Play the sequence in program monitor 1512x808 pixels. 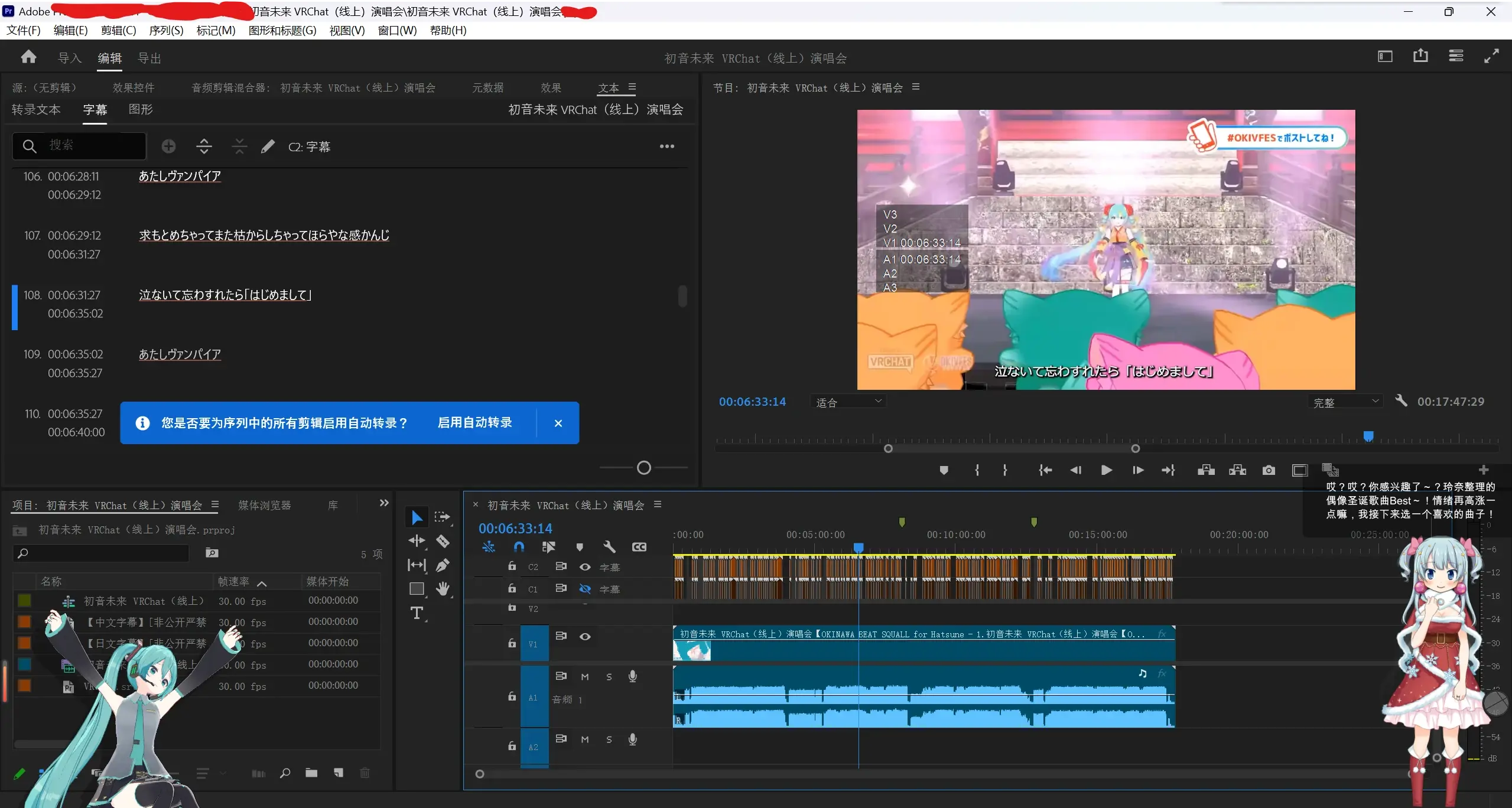coord(1107,470)
